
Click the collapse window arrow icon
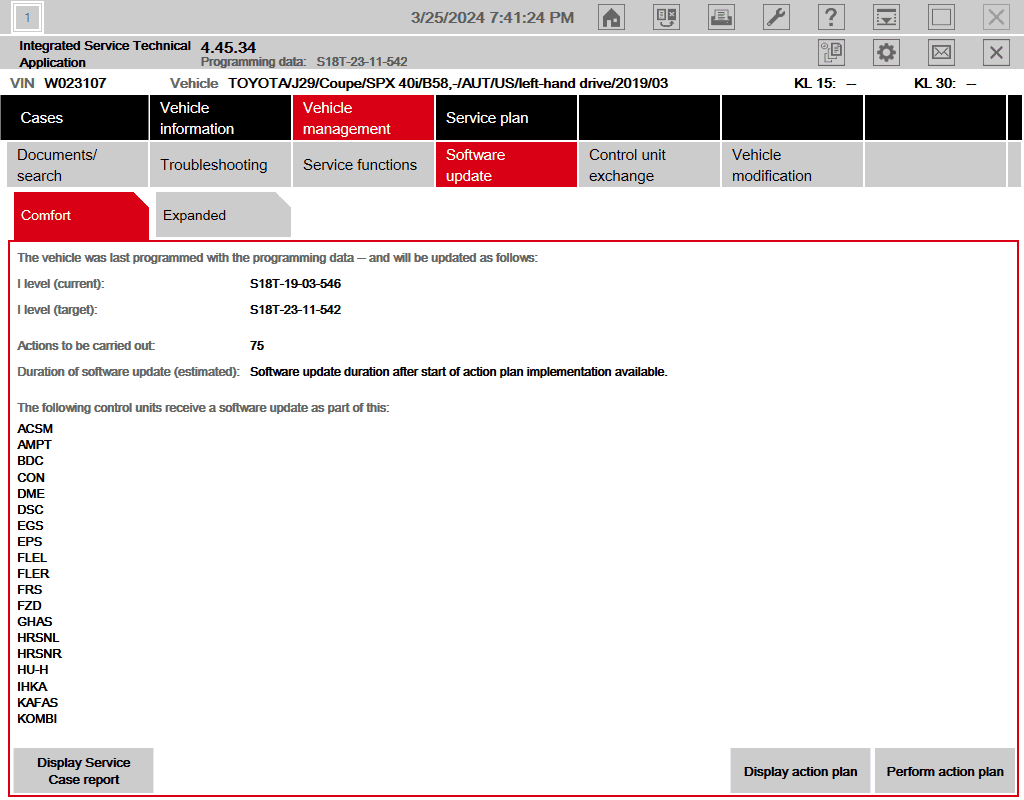(886, 17)
